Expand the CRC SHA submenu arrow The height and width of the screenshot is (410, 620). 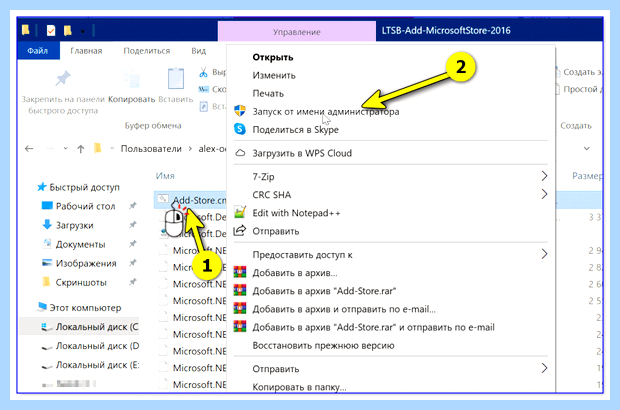[544, 194]
